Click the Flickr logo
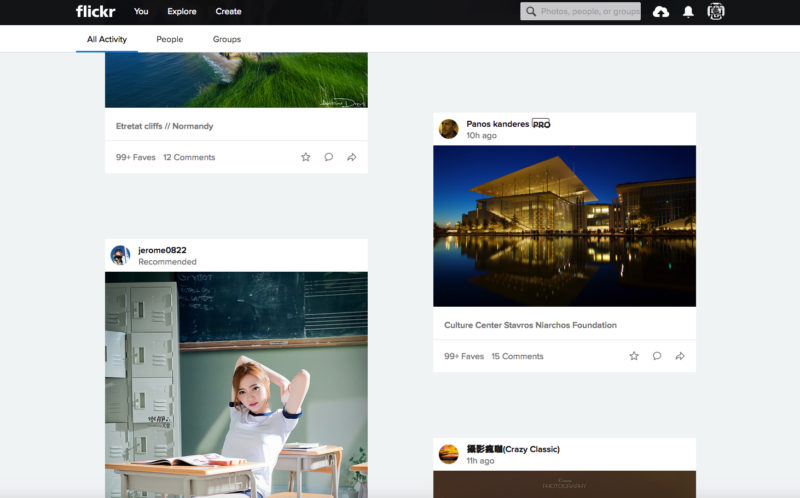The width and height of the screenshot is (800, 498). [x=95, y=12]
